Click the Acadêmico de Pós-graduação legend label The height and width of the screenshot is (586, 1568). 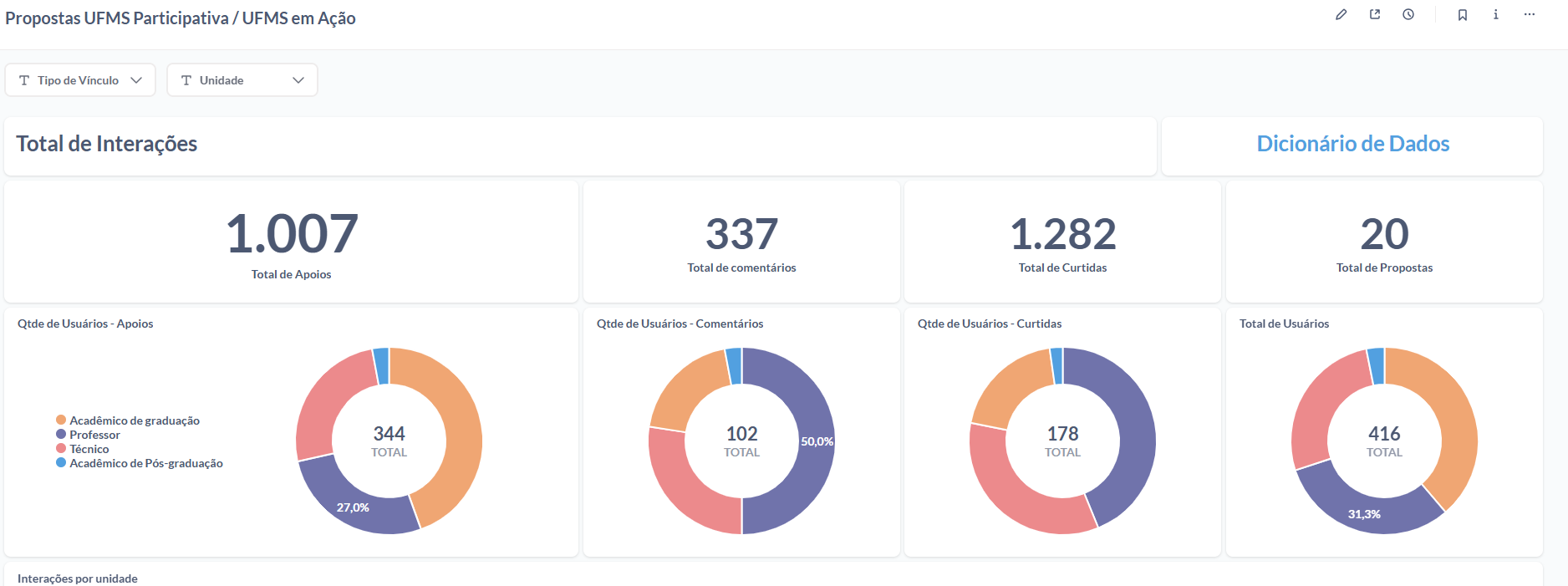(146, 463)
